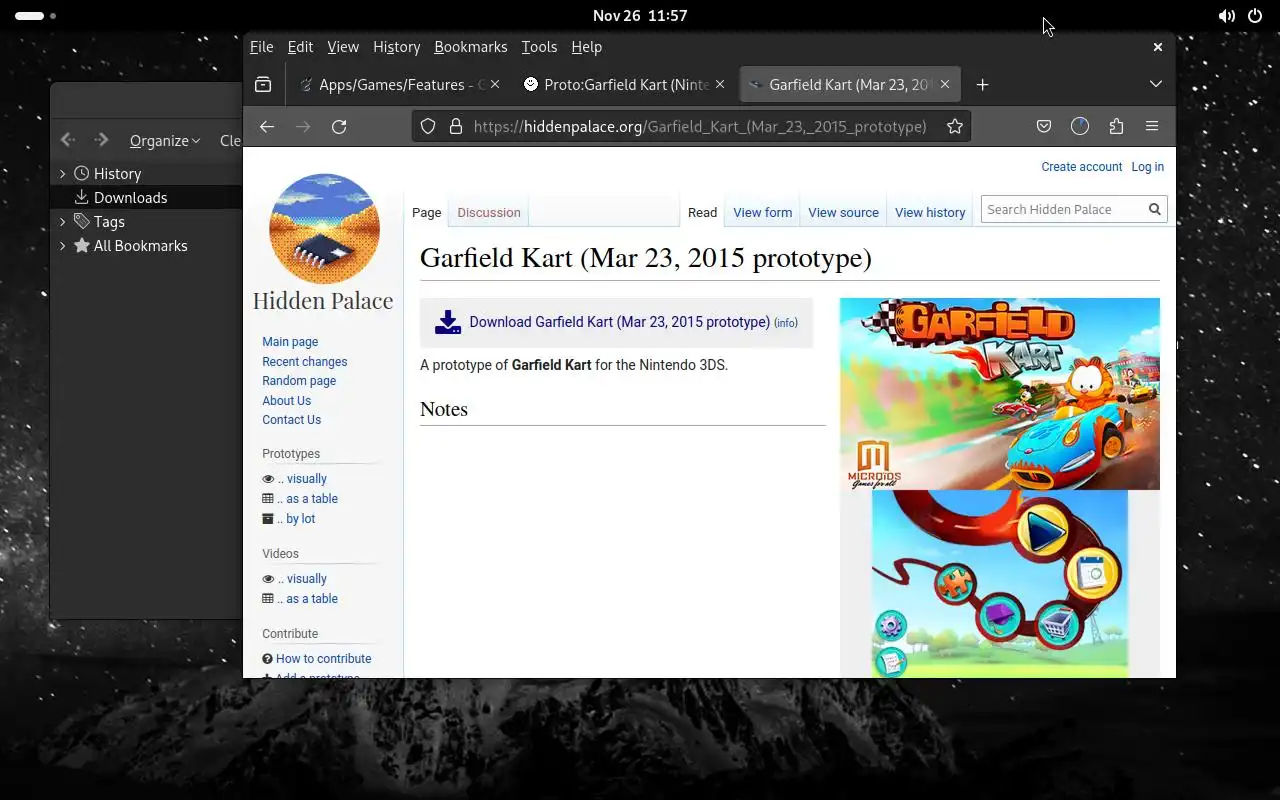
Task: Click the padlock site security icon
Action: [456, 127]
